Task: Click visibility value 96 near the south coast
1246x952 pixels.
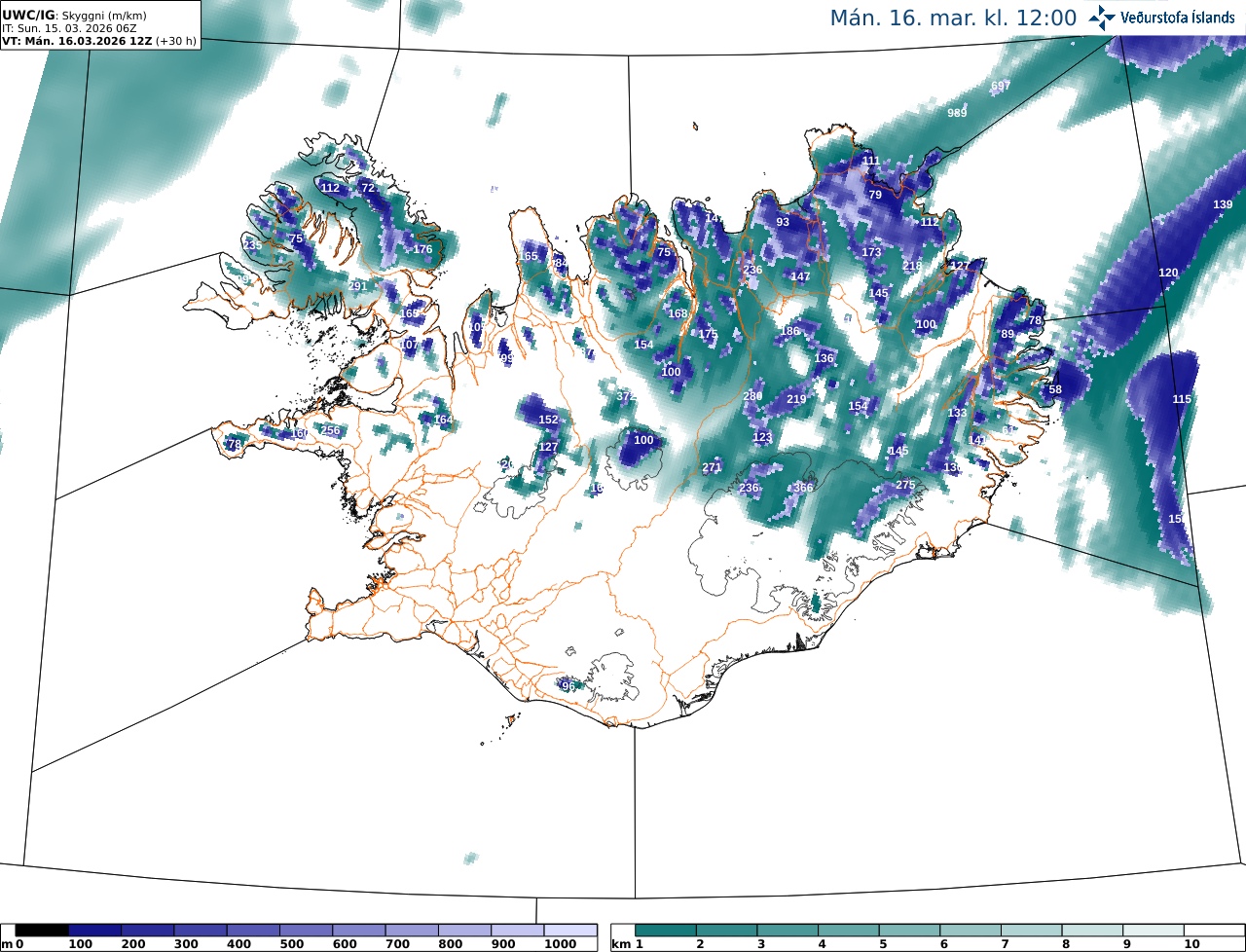Action: tap(568, 686)
